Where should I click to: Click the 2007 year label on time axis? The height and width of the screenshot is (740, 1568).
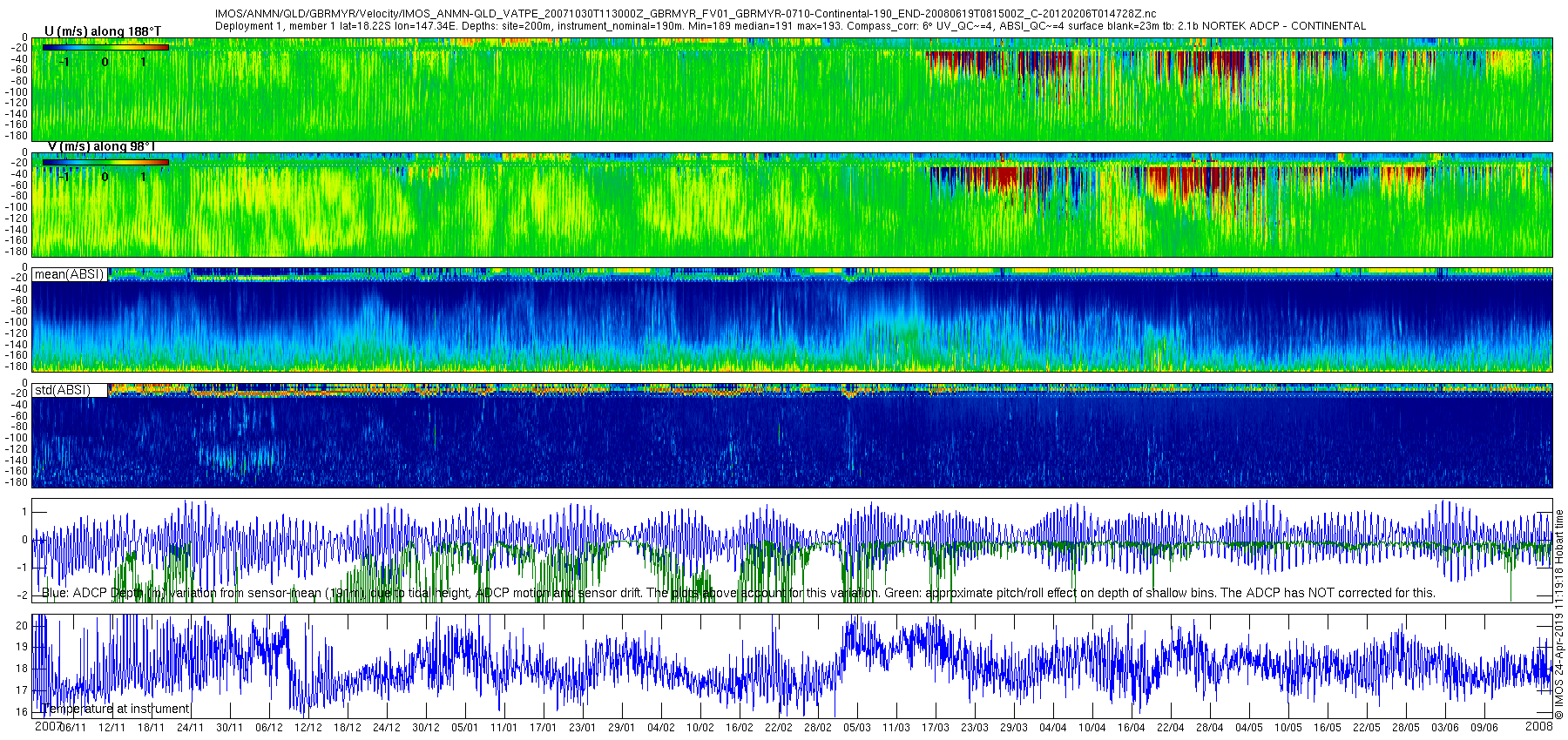(x=47, y=726)
